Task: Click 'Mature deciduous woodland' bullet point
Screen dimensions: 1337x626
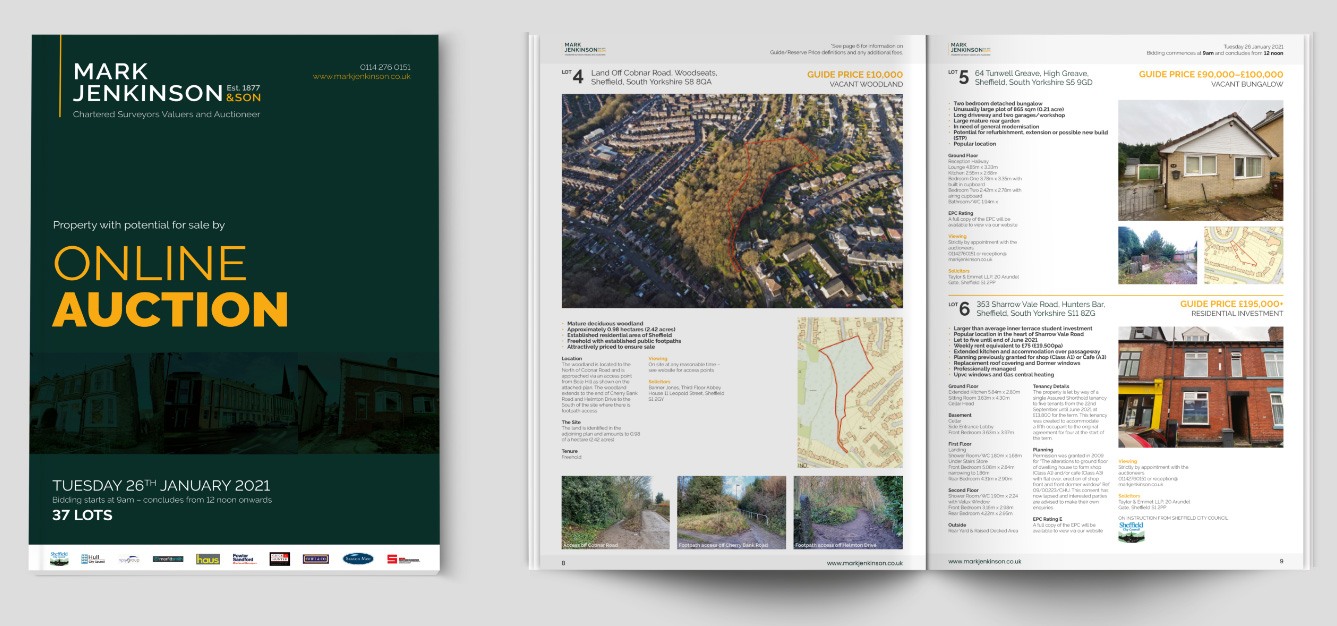Action: (605, 323)
